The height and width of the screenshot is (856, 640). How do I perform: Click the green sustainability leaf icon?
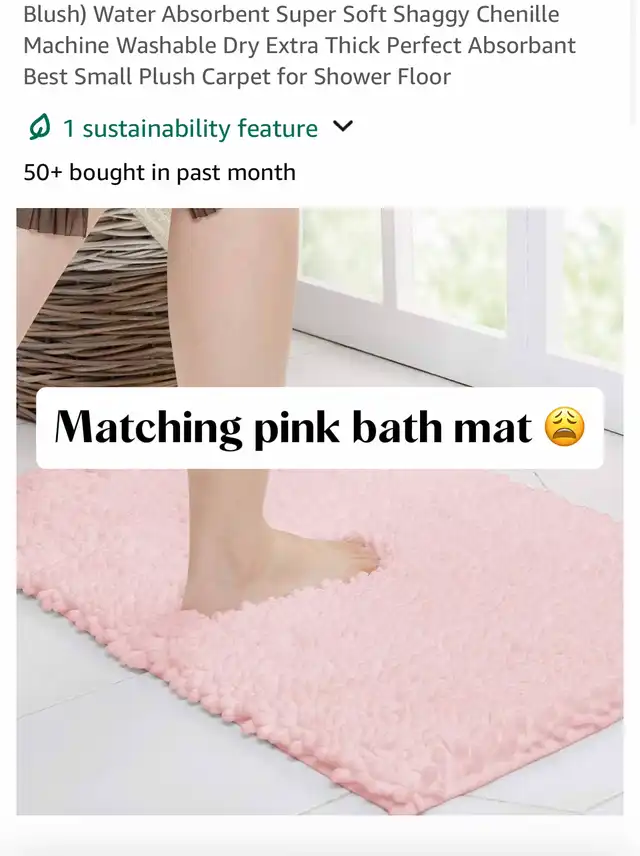pos(39,128)
